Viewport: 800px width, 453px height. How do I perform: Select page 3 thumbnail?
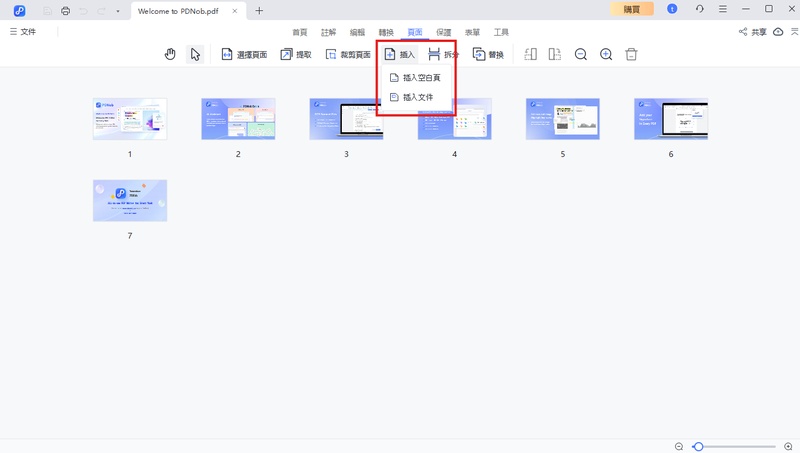pos(346,119)
